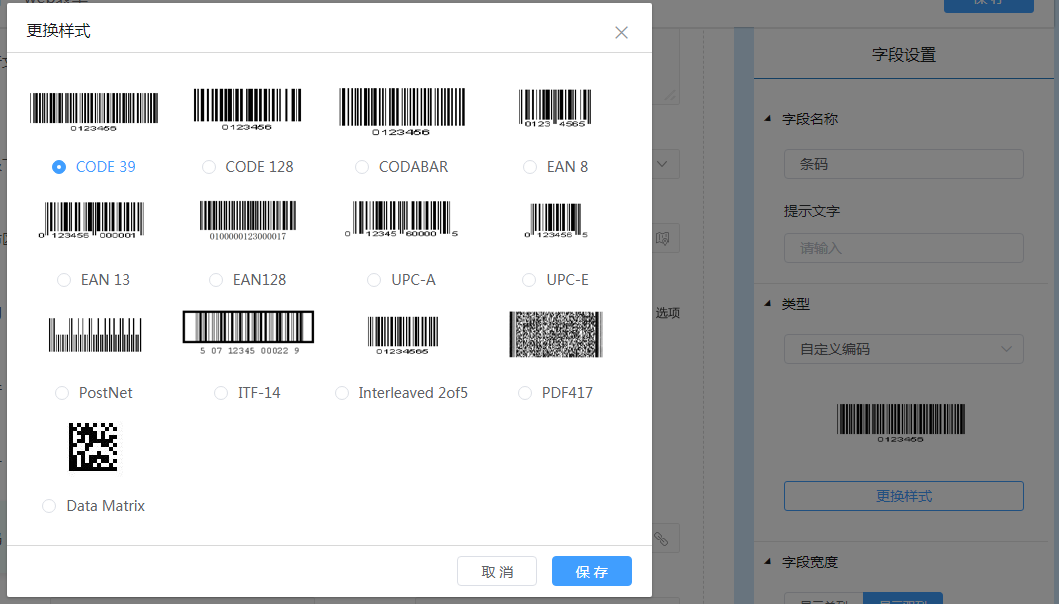1059x604 pixels.
Task: Click the barcode preview in field settings
Action: coord(901,423)
